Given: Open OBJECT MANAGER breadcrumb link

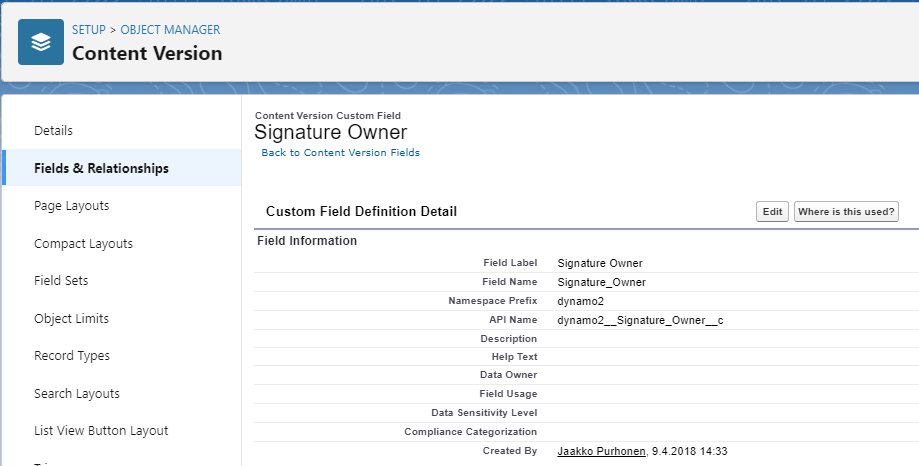Looking at the screenshot, I should [170, 30].
